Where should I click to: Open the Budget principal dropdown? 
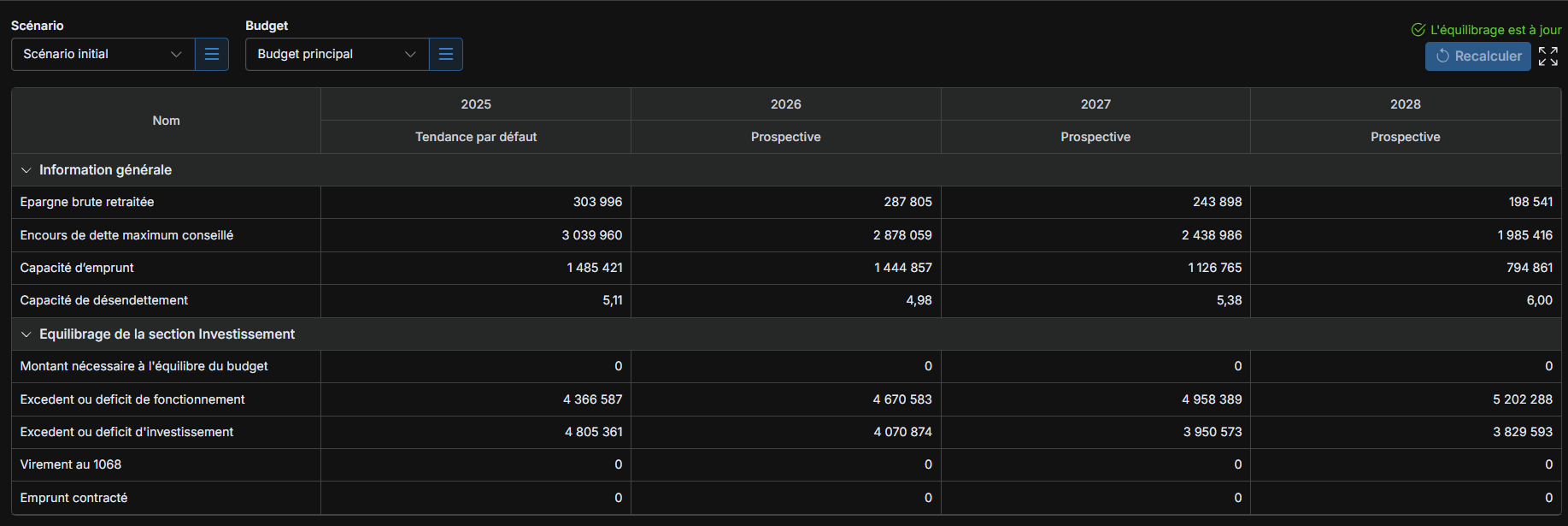(337, 54)
